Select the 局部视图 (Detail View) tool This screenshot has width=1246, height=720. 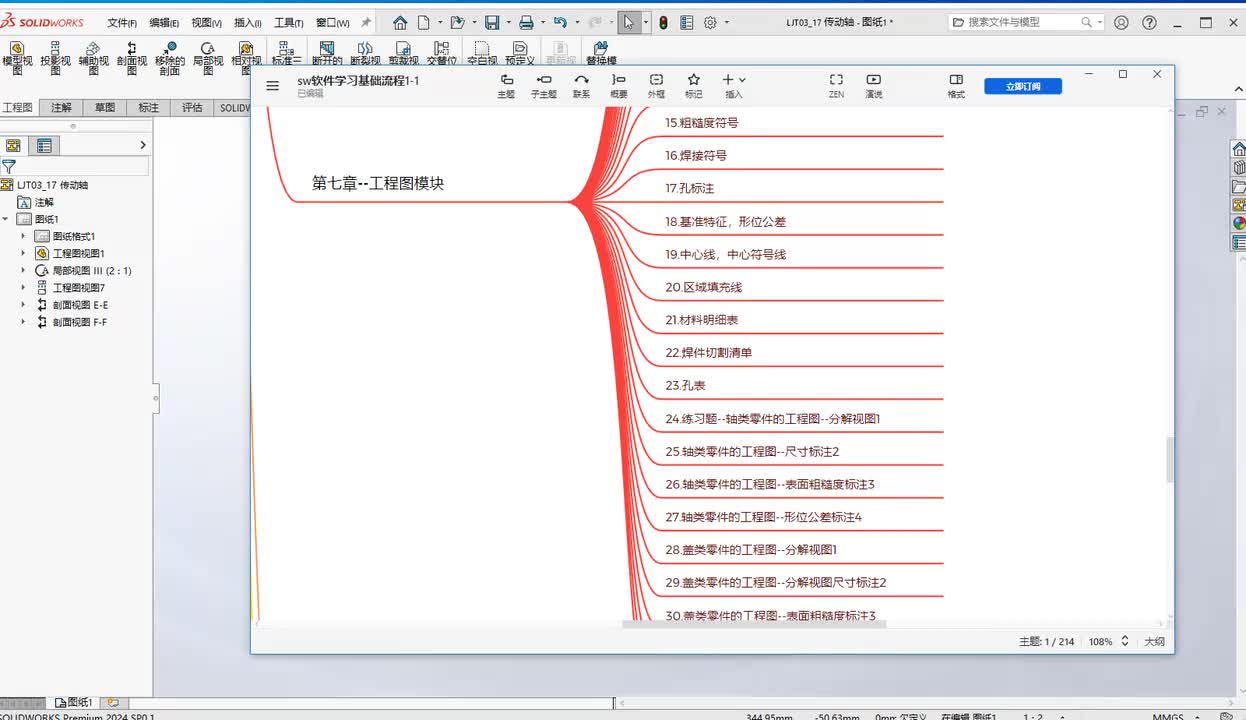click(x=207, y=58)
